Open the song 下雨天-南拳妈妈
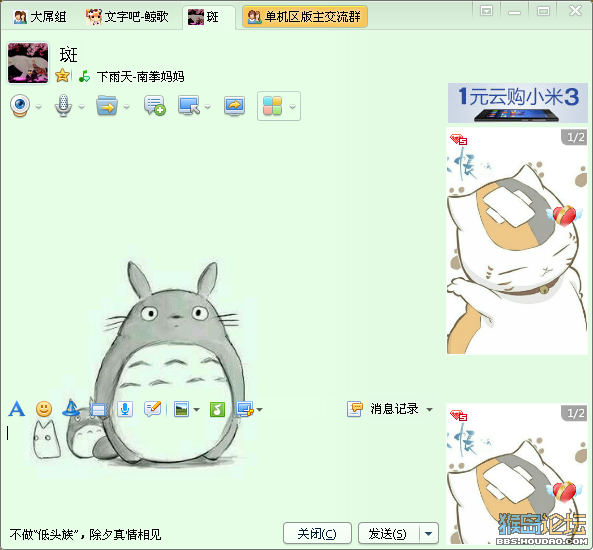The height and width of the screenshot is (550, 593). 140,76
